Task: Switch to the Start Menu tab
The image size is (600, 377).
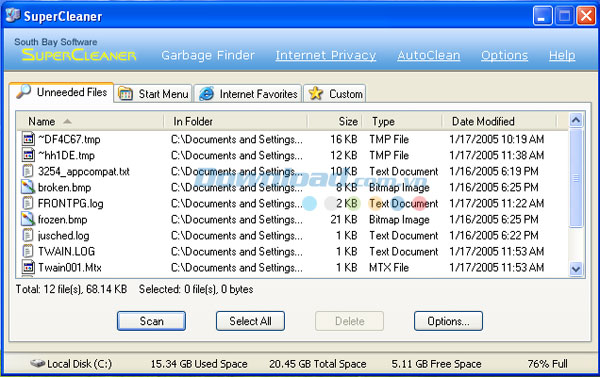Action: coord(153,94)
